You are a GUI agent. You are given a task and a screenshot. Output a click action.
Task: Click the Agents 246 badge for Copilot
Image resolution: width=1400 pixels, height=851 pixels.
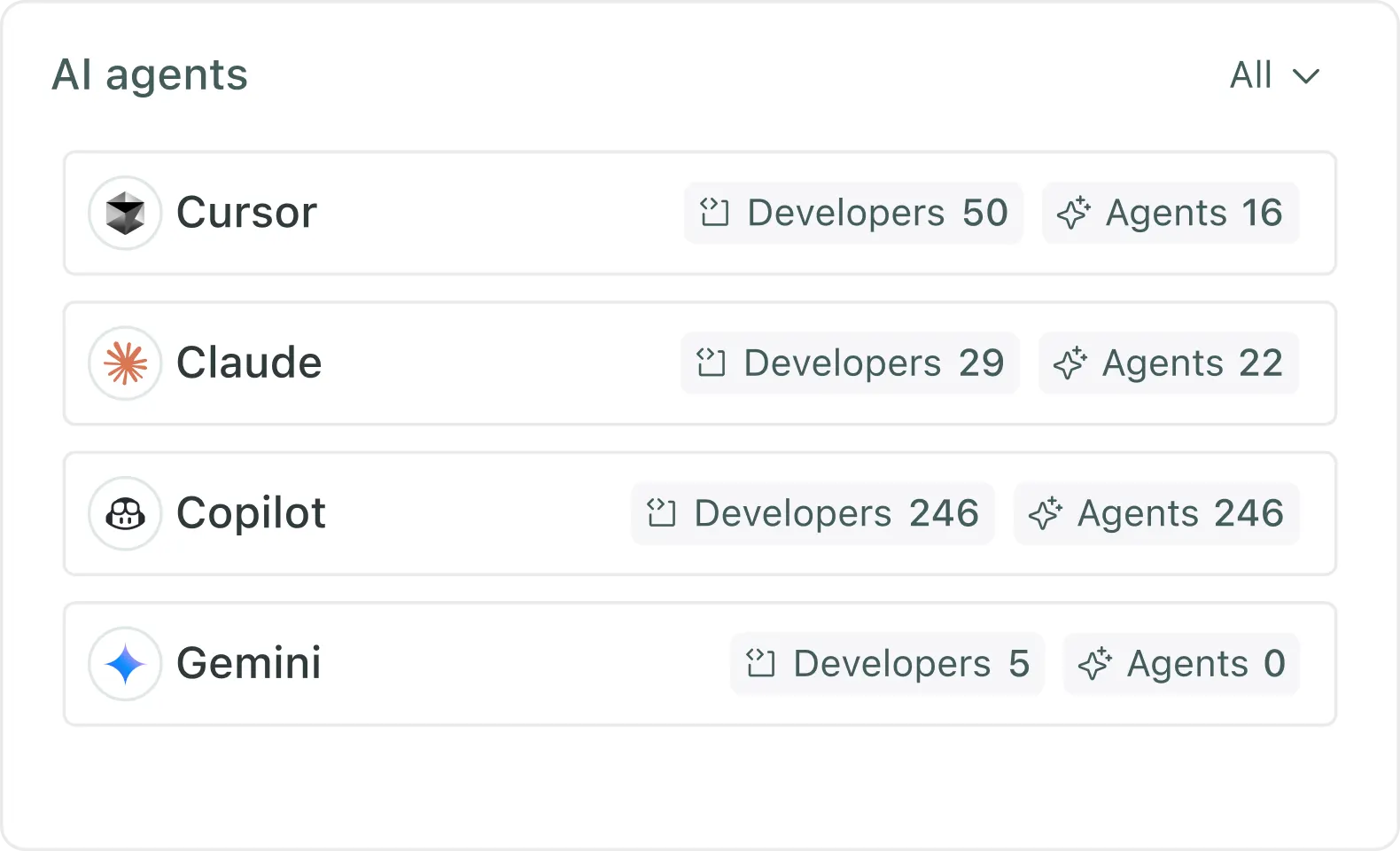point(1157,513)
